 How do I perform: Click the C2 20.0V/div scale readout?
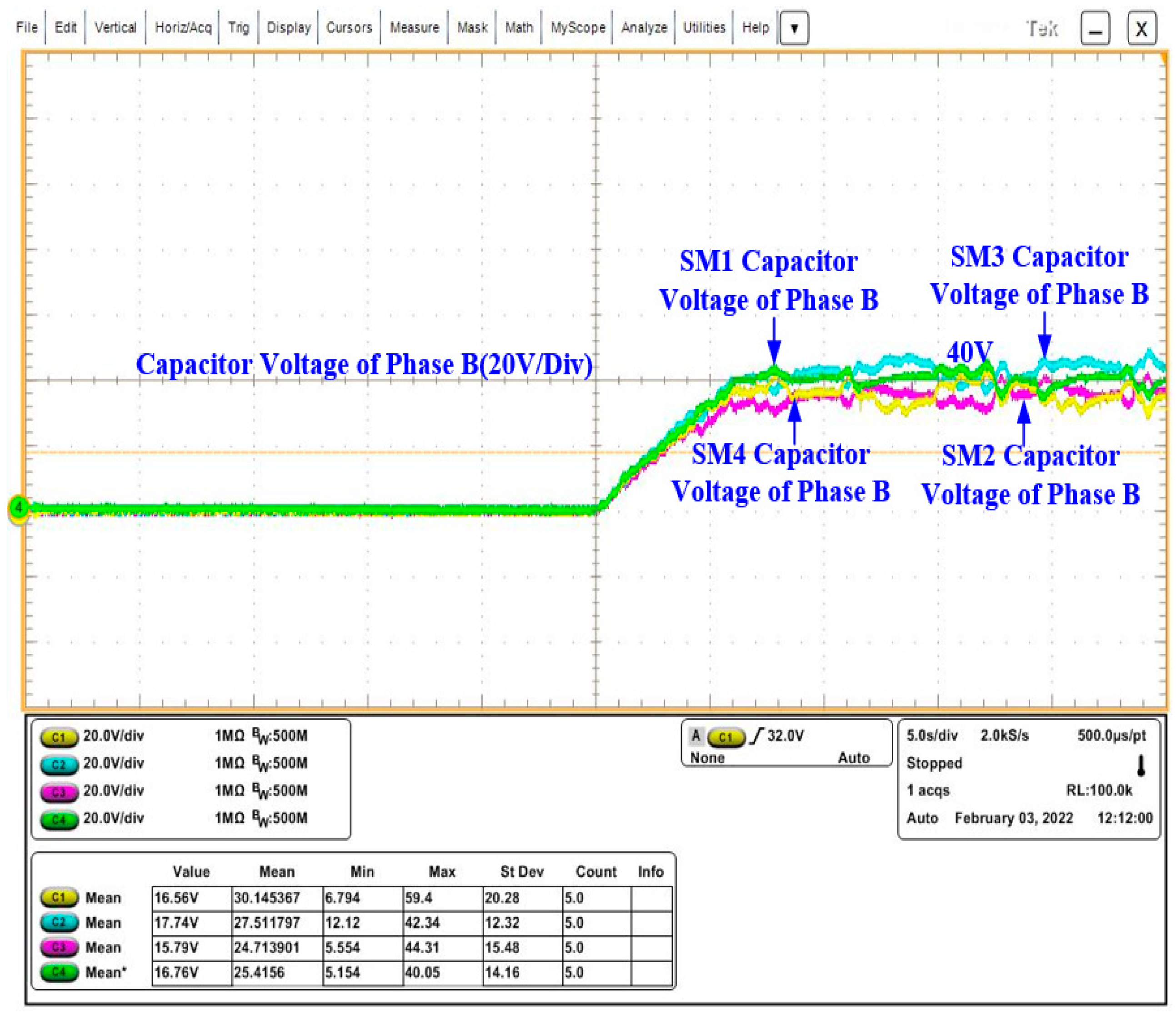[x=114, y=764]
